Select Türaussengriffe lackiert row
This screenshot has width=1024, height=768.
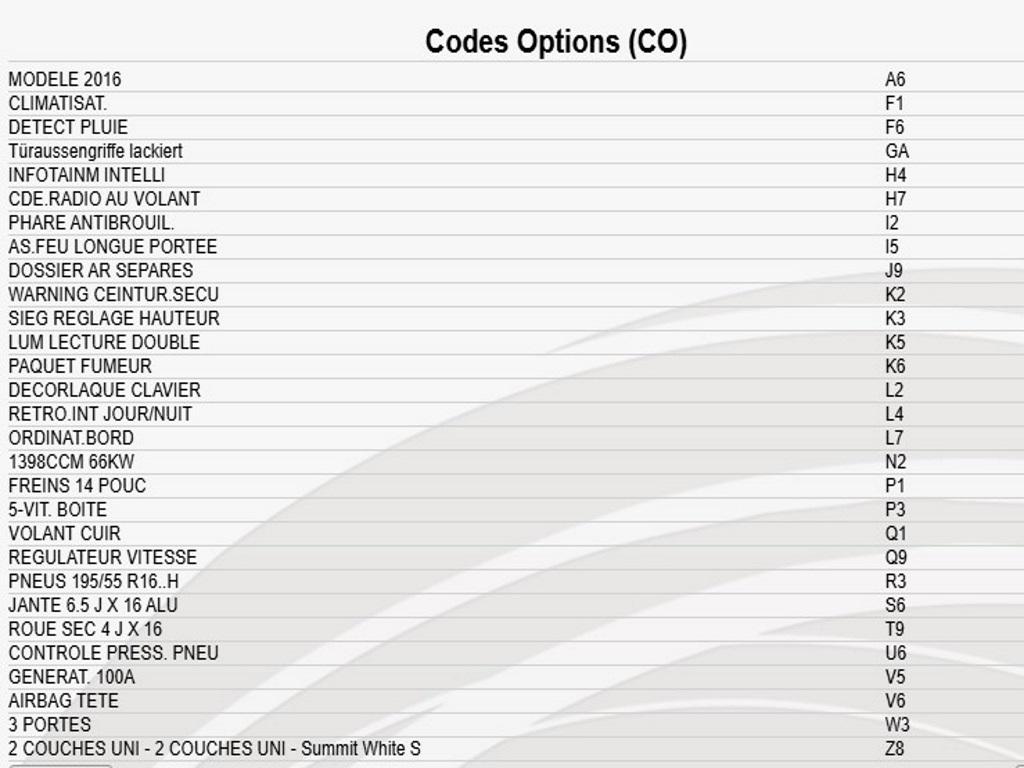(512, 152)
